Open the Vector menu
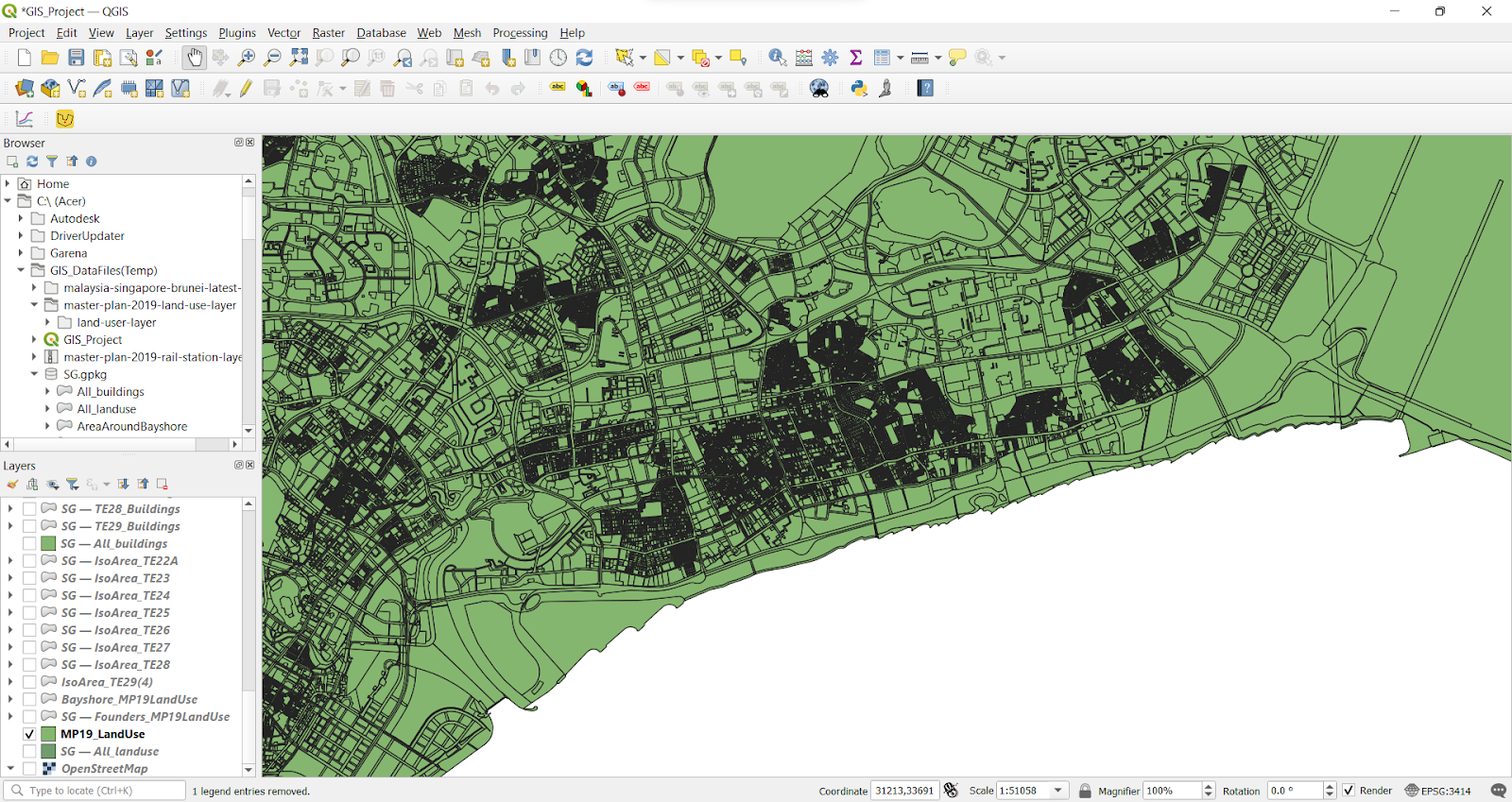Screen dimensions: 1512x802 [283, 33]
